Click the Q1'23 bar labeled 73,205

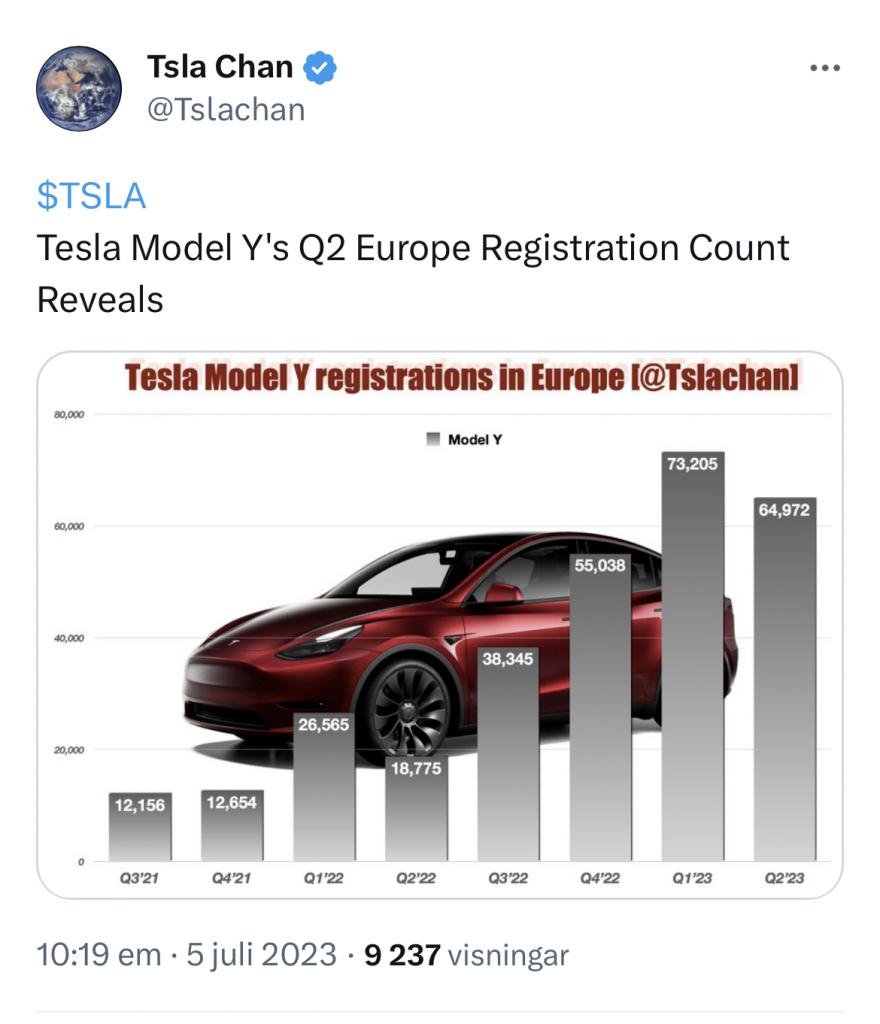click(693, 656)
